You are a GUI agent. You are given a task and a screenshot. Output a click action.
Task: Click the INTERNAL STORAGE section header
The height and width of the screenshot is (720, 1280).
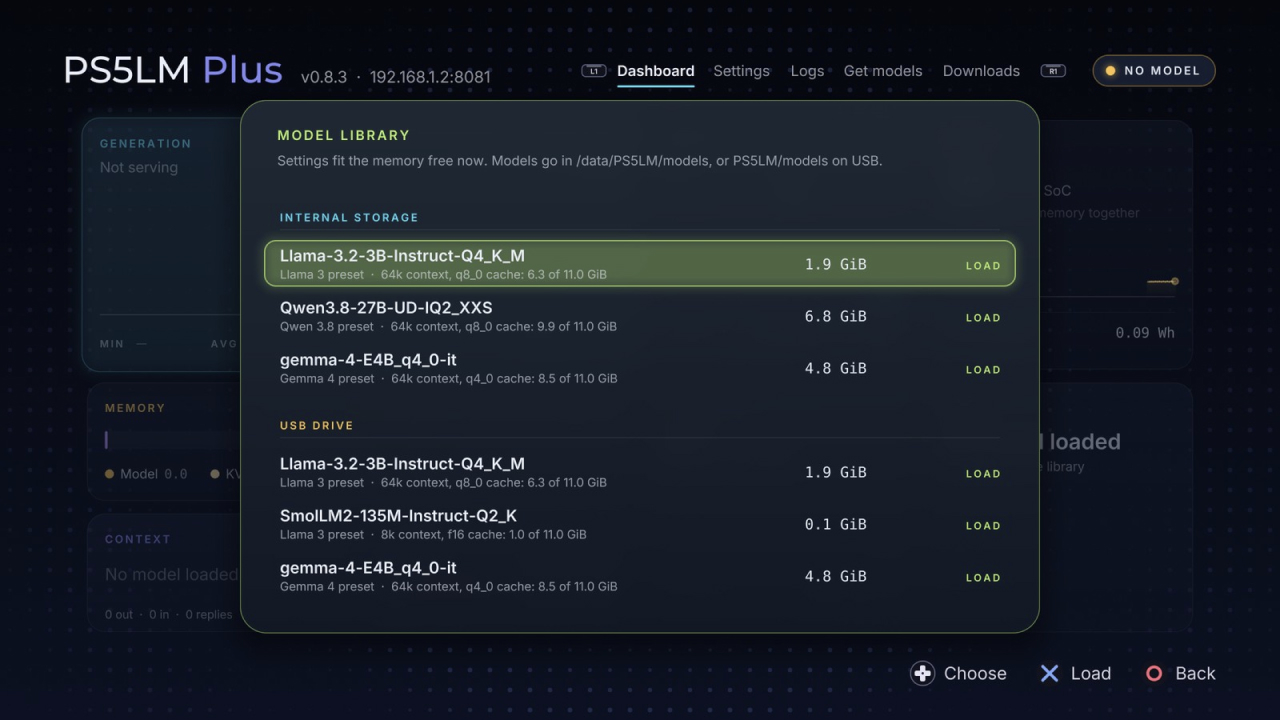[x=349, y=217]
